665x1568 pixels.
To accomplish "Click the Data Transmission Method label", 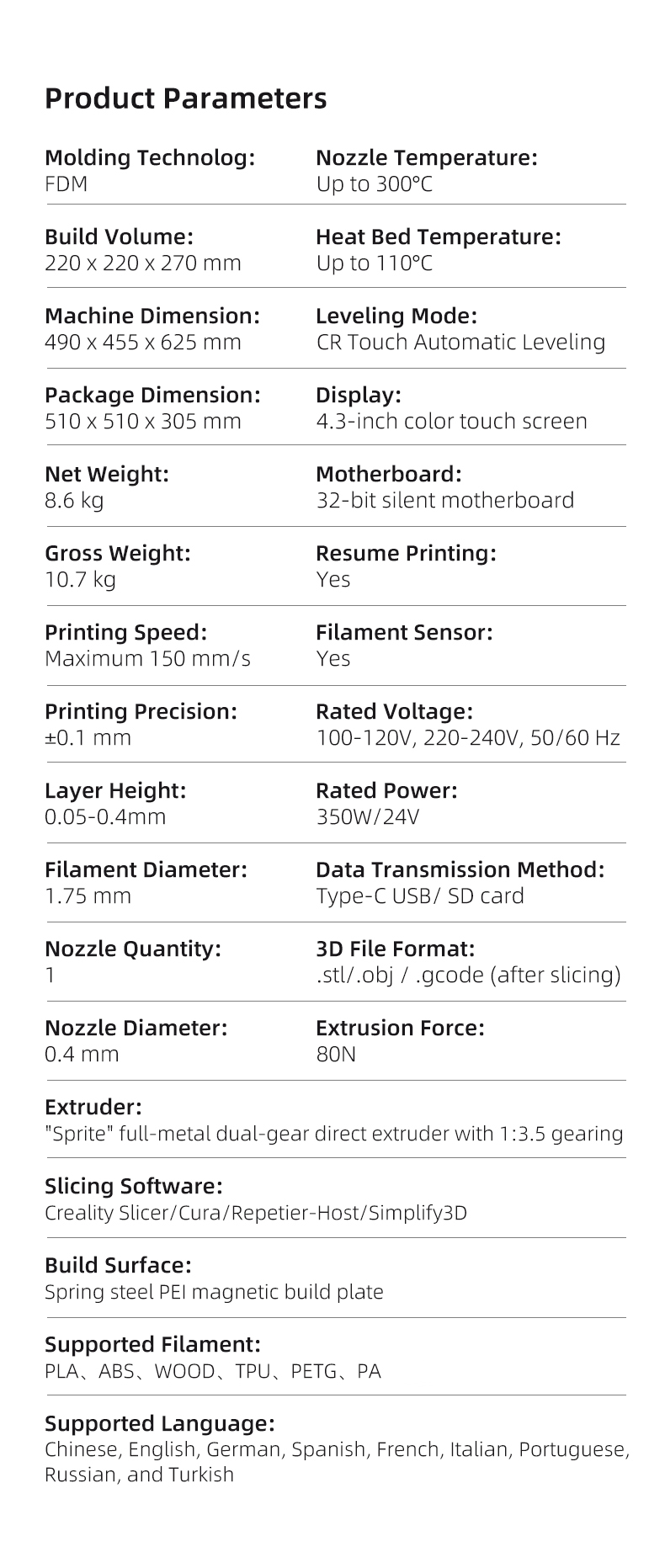I will coord(460,869).
